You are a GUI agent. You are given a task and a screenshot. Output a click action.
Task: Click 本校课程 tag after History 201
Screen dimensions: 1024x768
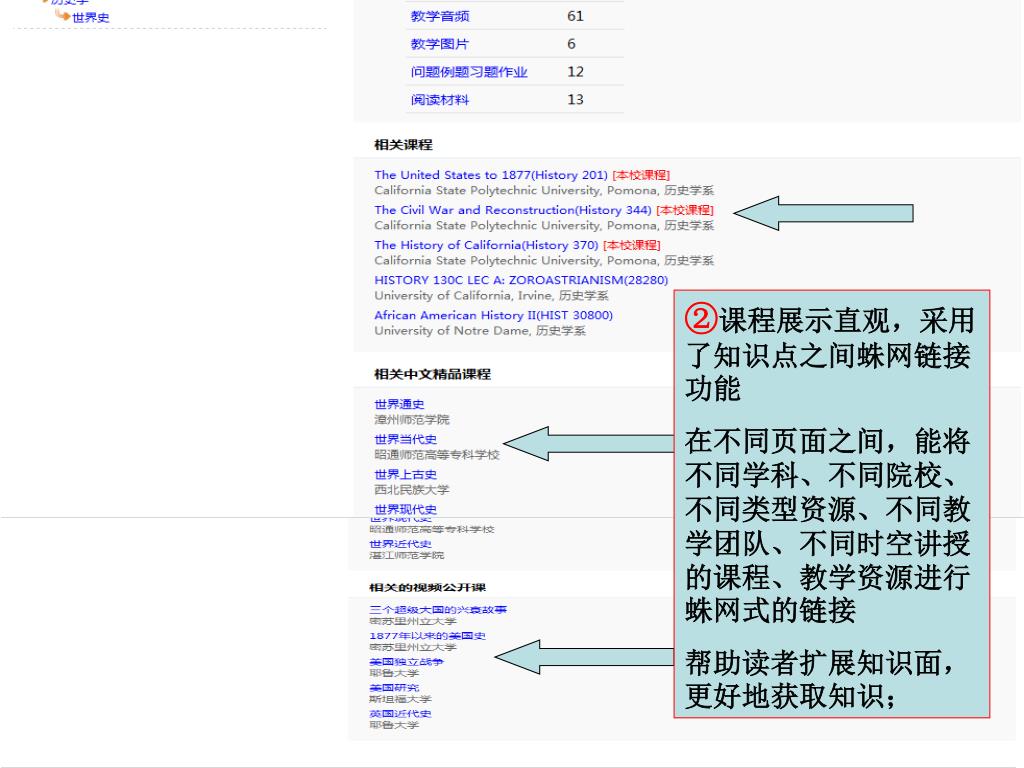[641, 175]
